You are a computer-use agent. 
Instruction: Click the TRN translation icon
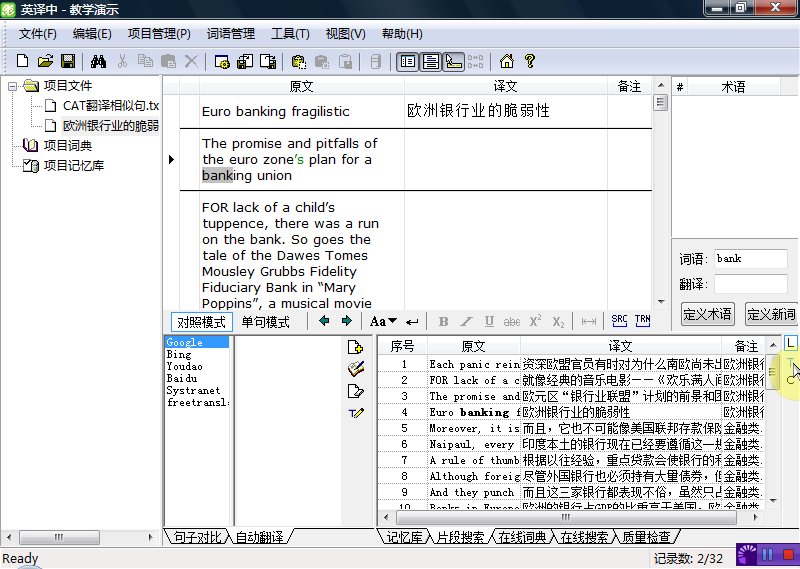click(642, 321)
